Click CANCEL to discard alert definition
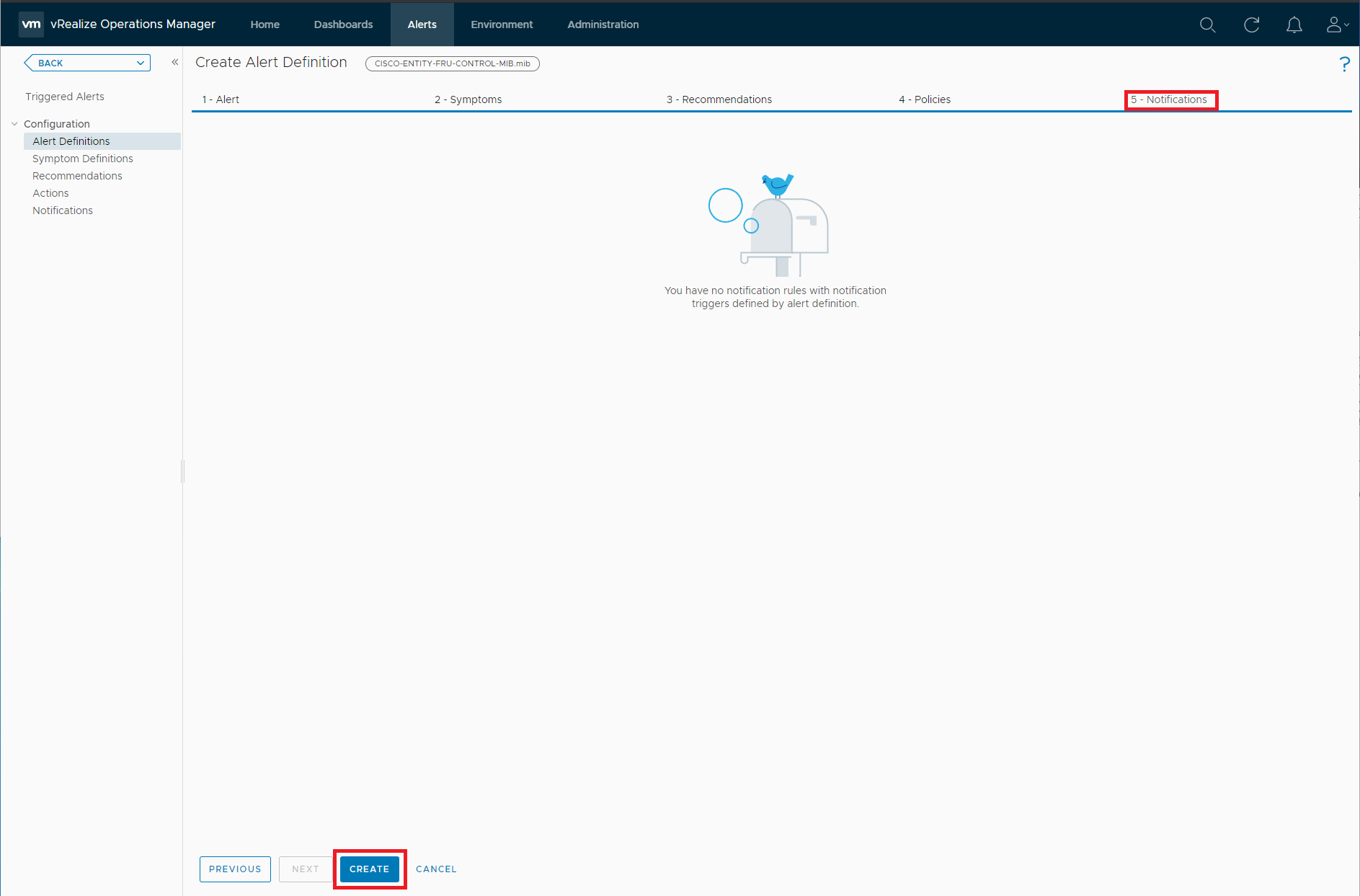This screenshot has height=896, width=1360. (436, 869)
